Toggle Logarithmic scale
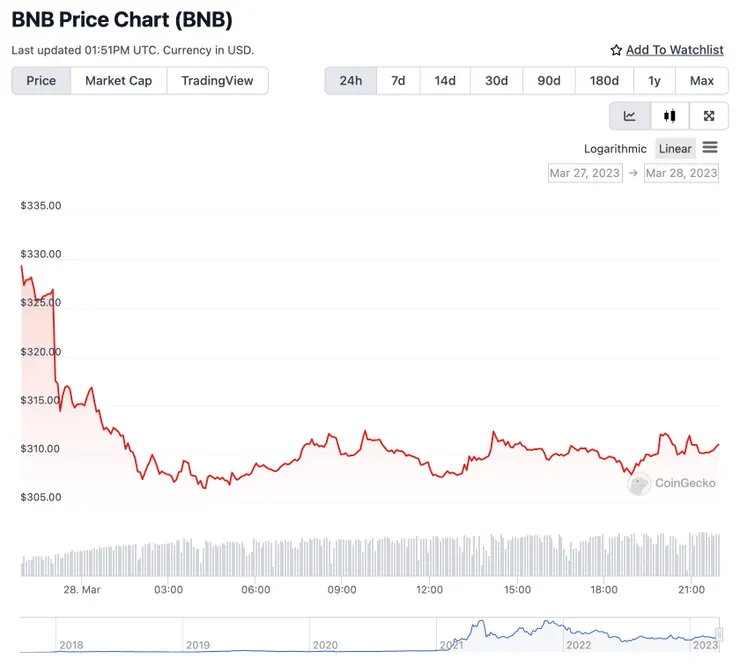Viewport: 740px width, 665px height. pyautogui.click(x=615, y=149)
